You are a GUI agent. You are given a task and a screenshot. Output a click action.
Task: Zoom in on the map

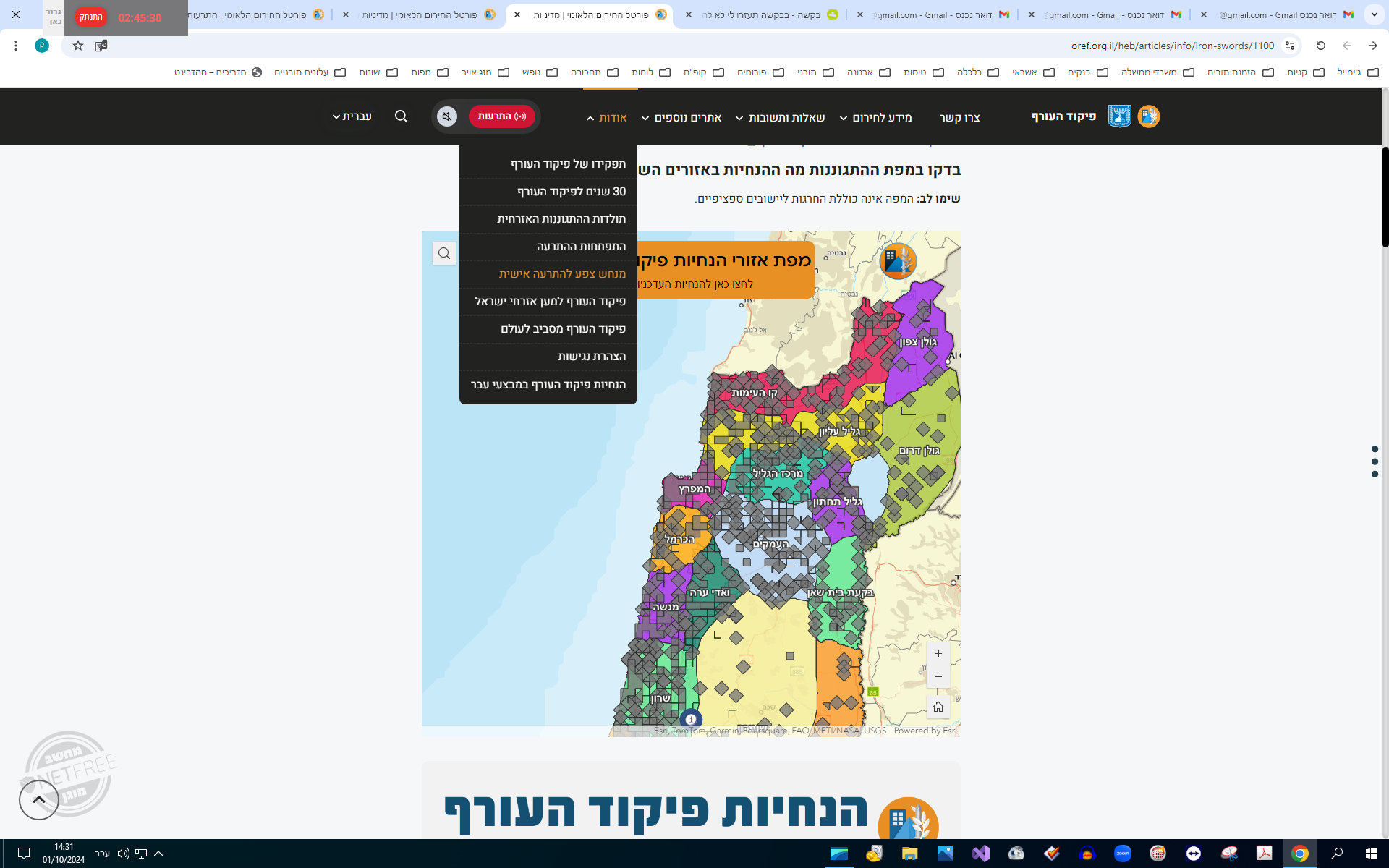938,654
